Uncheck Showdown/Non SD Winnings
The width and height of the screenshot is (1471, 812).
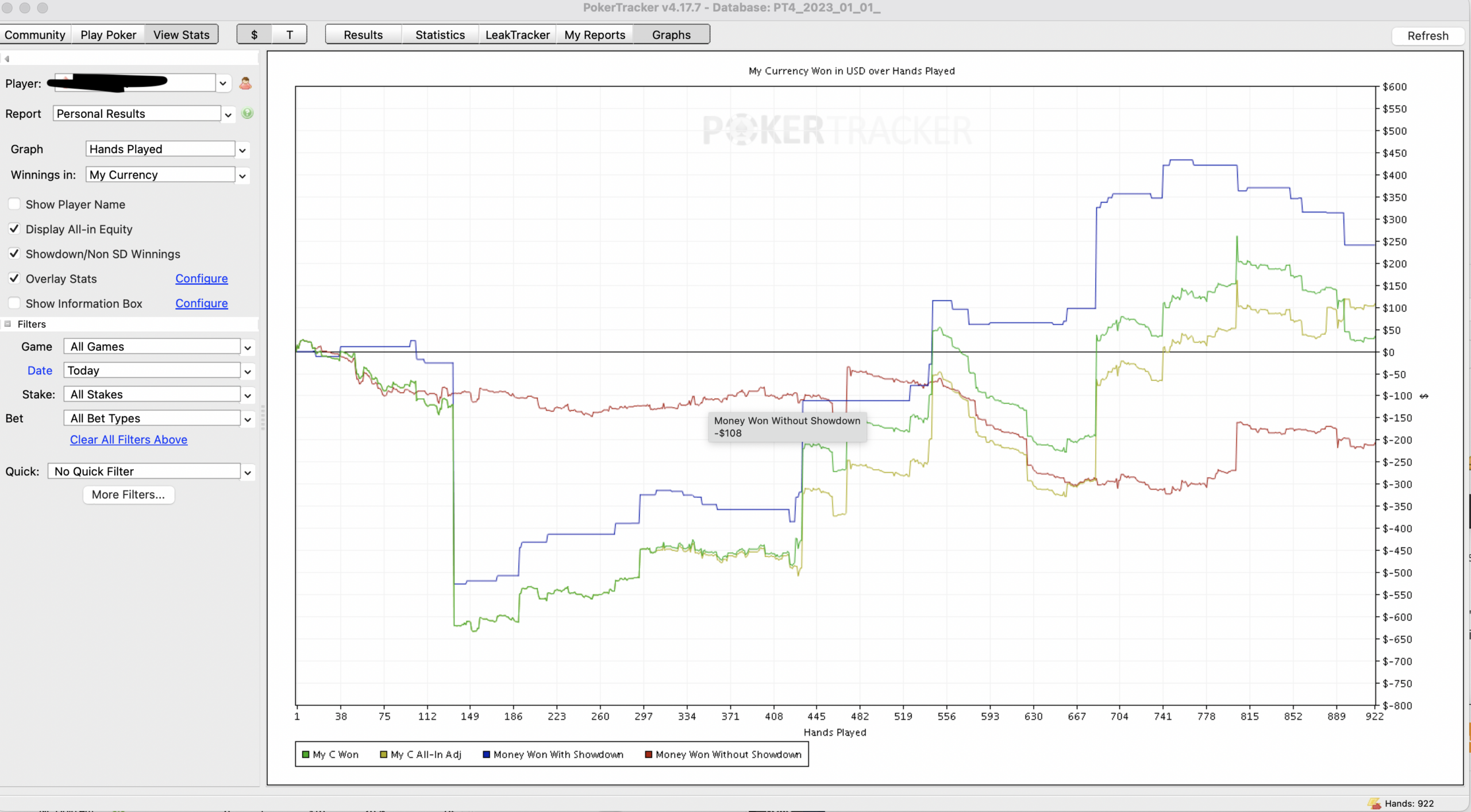tap(14, 253)
